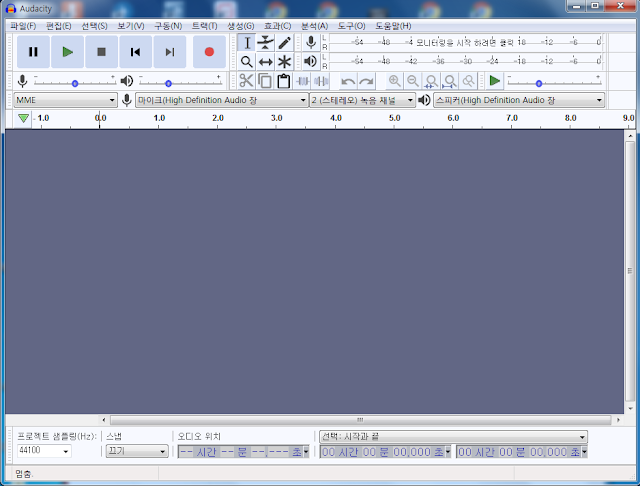Open the 생성(G) menu
The image size is (640, 486).
click(241, 26)
